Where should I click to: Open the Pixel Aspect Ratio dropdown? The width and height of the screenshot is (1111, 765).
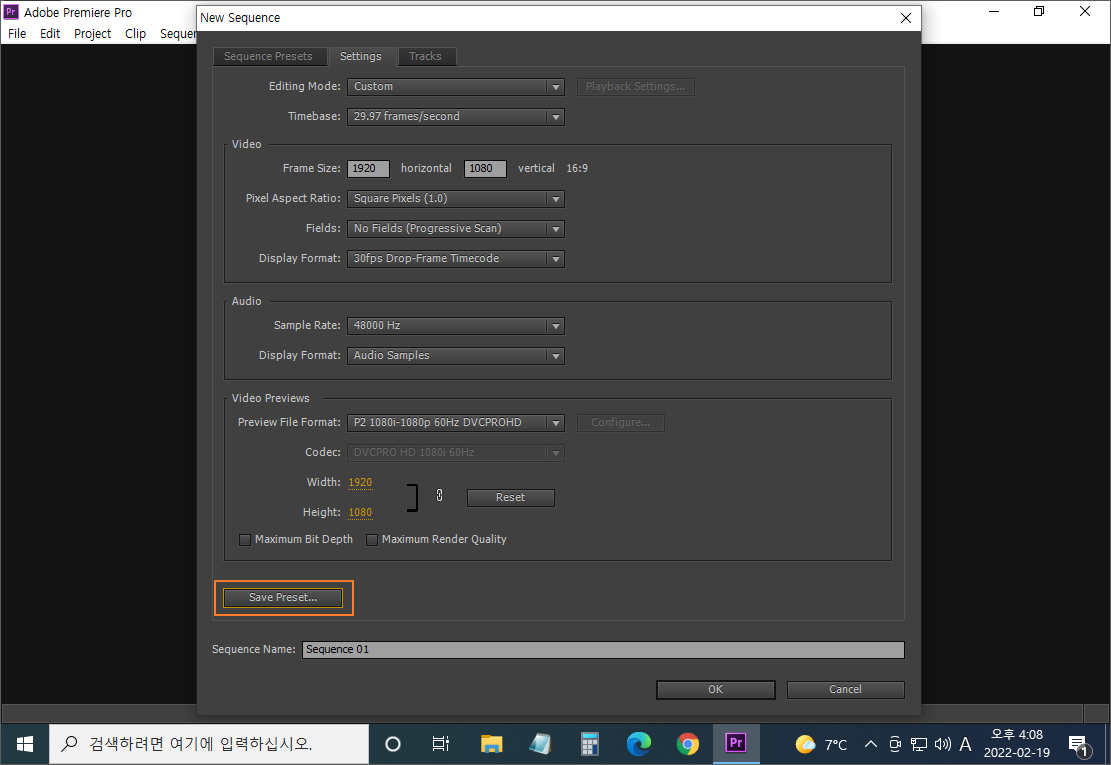(456, 199)
